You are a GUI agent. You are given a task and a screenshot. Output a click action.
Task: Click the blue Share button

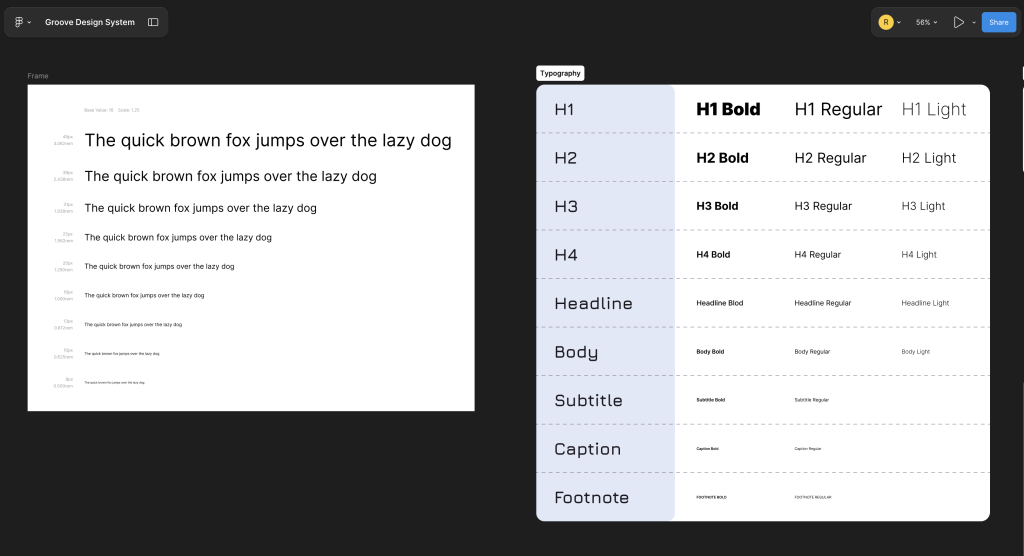click(x=998, y=22)
